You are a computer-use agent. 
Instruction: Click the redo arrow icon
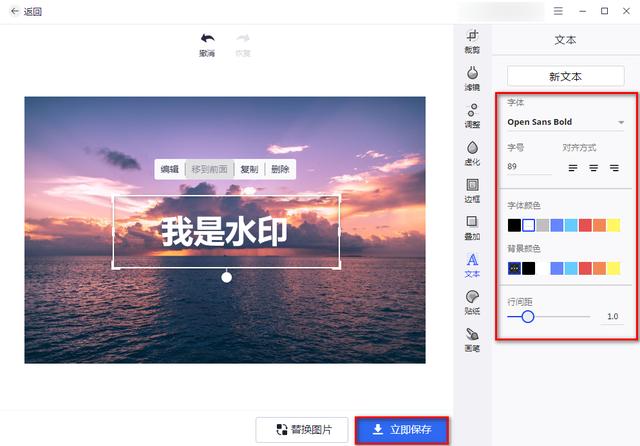pyautogui.click(x=243, y=38)
